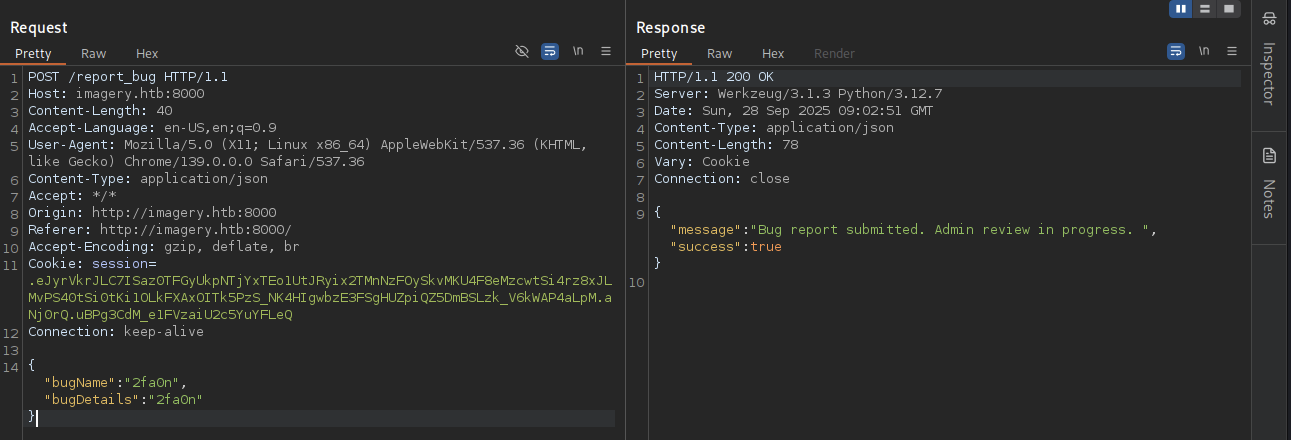
Task: Show \n characters in Response panel
Action: [1204, 51]
